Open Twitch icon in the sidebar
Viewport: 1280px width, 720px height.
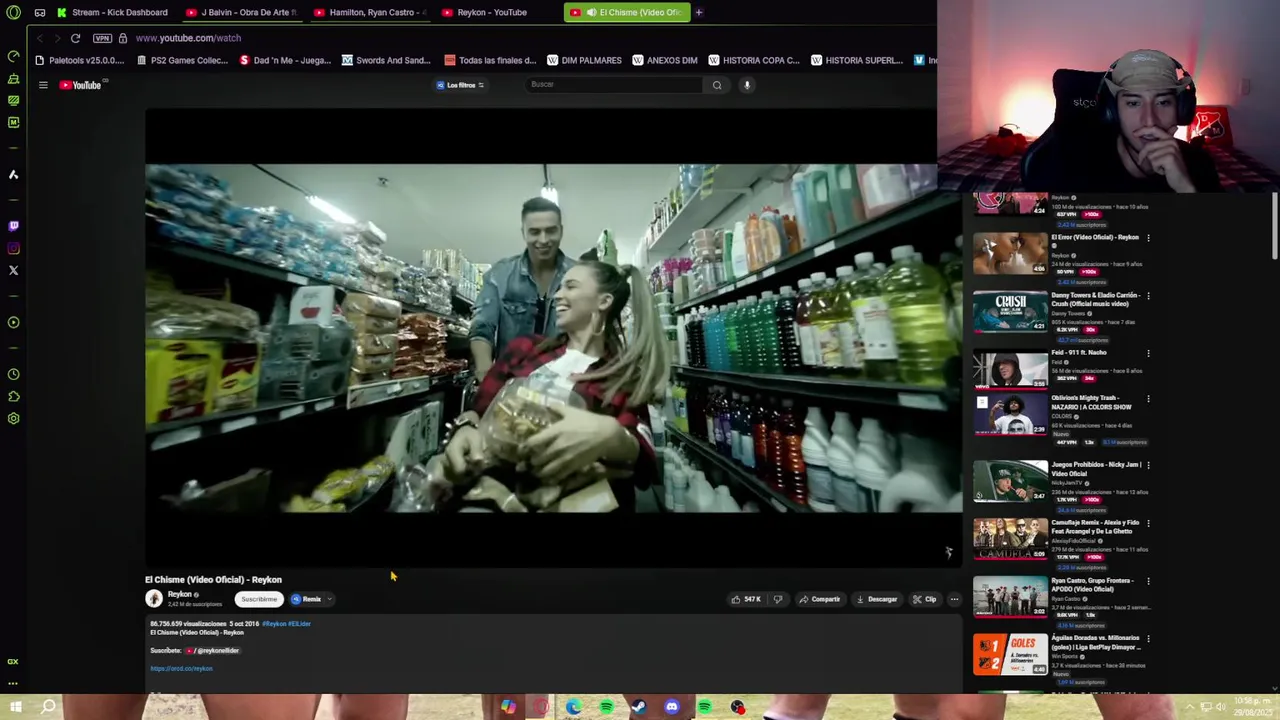[x=13, y=226]
